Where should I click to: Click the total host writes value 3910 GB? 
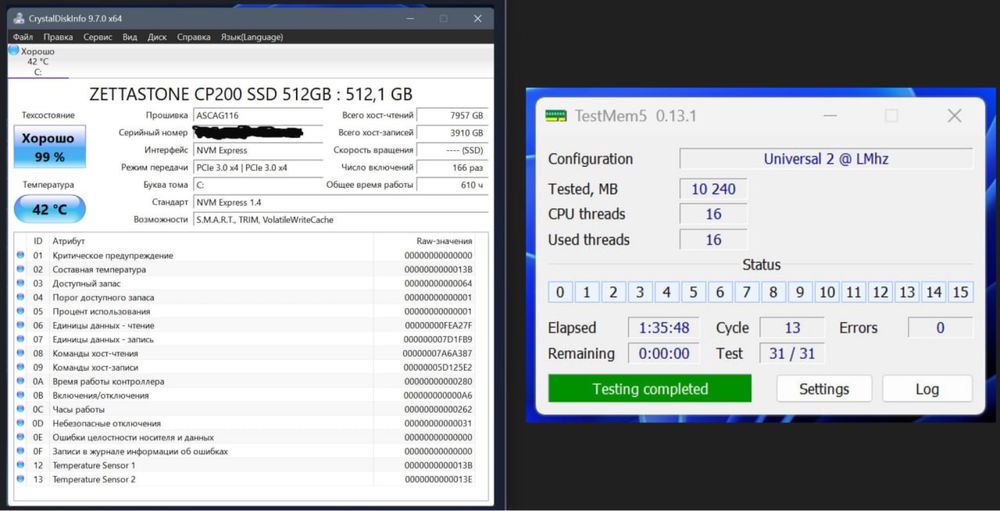click(x=452, y=133)
